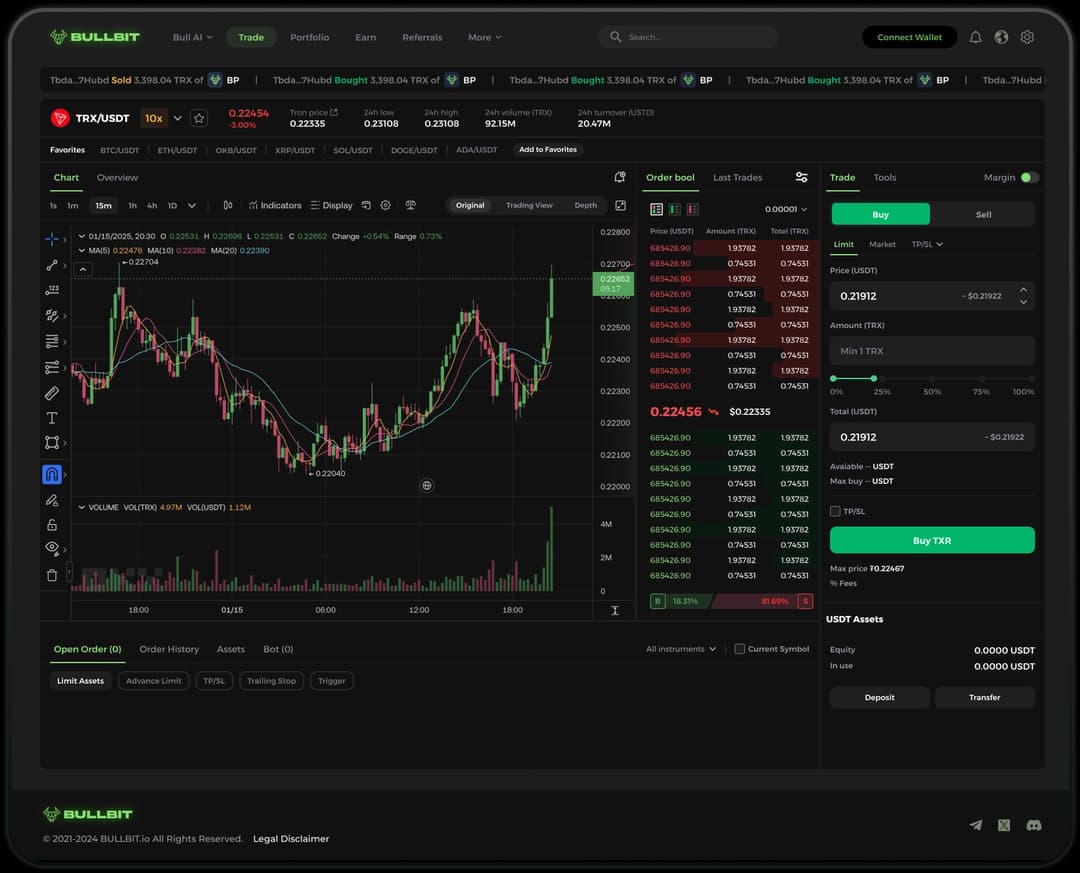Set amount slider to 75%
This screenshot has height=873, width=1080.
click(x=982, y=378)
